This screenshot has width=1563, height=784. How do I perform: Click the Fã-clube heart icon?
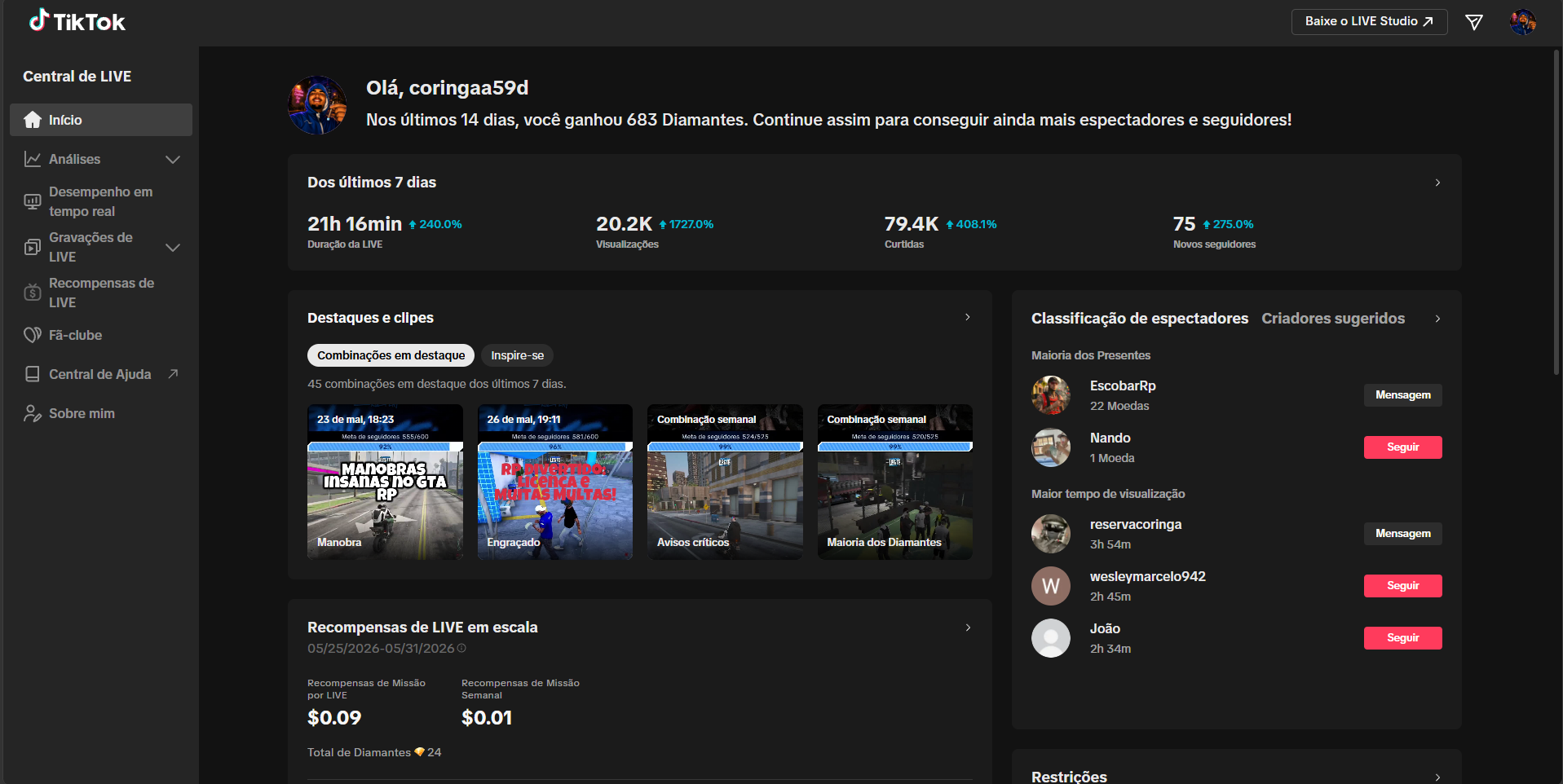click(x=33, y=335)
